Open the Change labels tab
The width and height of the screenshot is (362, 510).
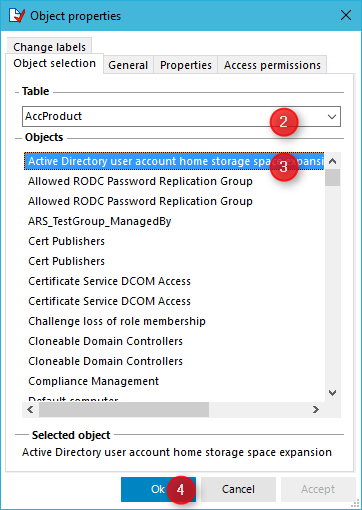coord(49,46)
